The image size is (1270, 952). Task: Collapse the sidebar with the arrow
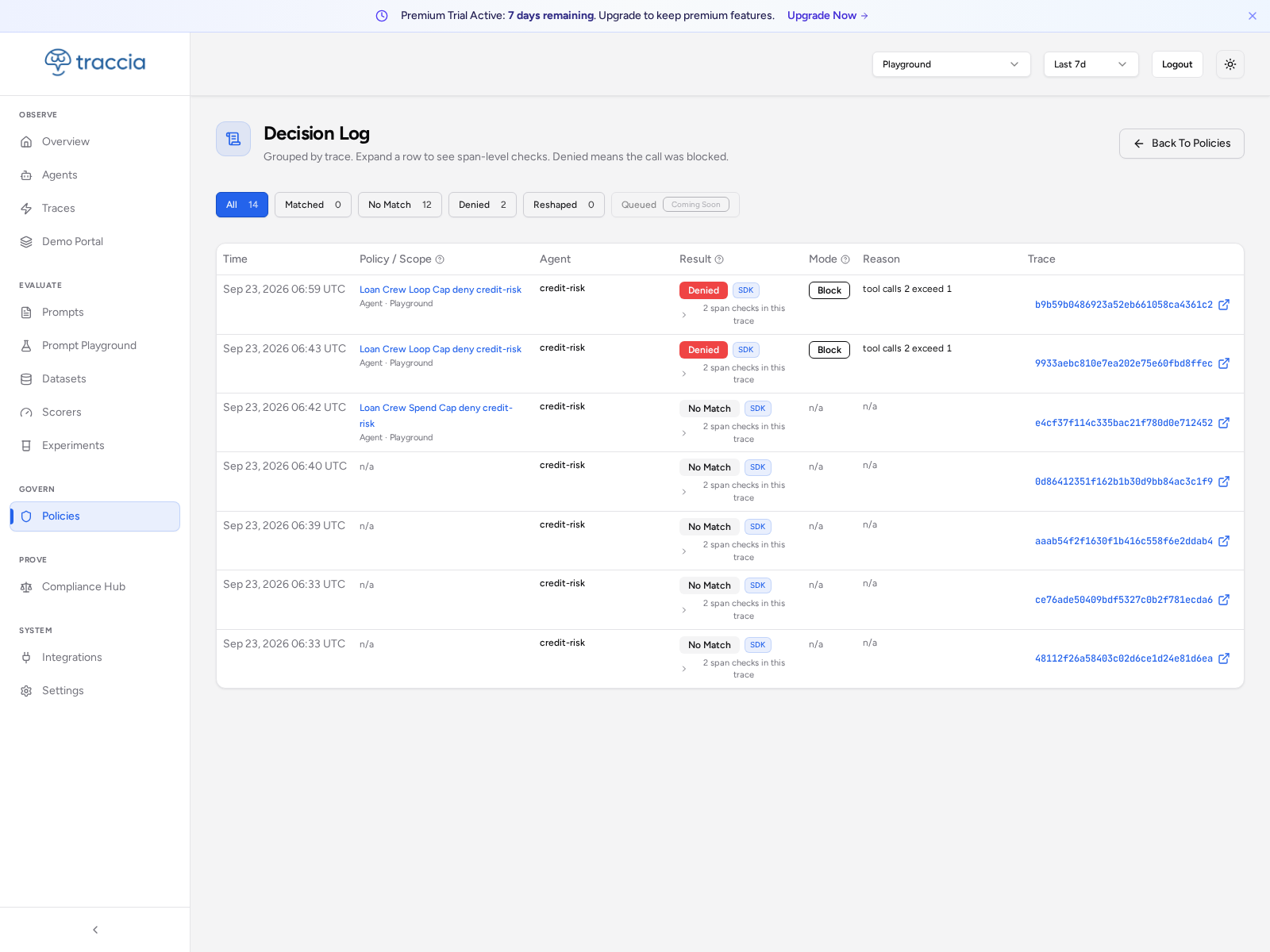95,930
